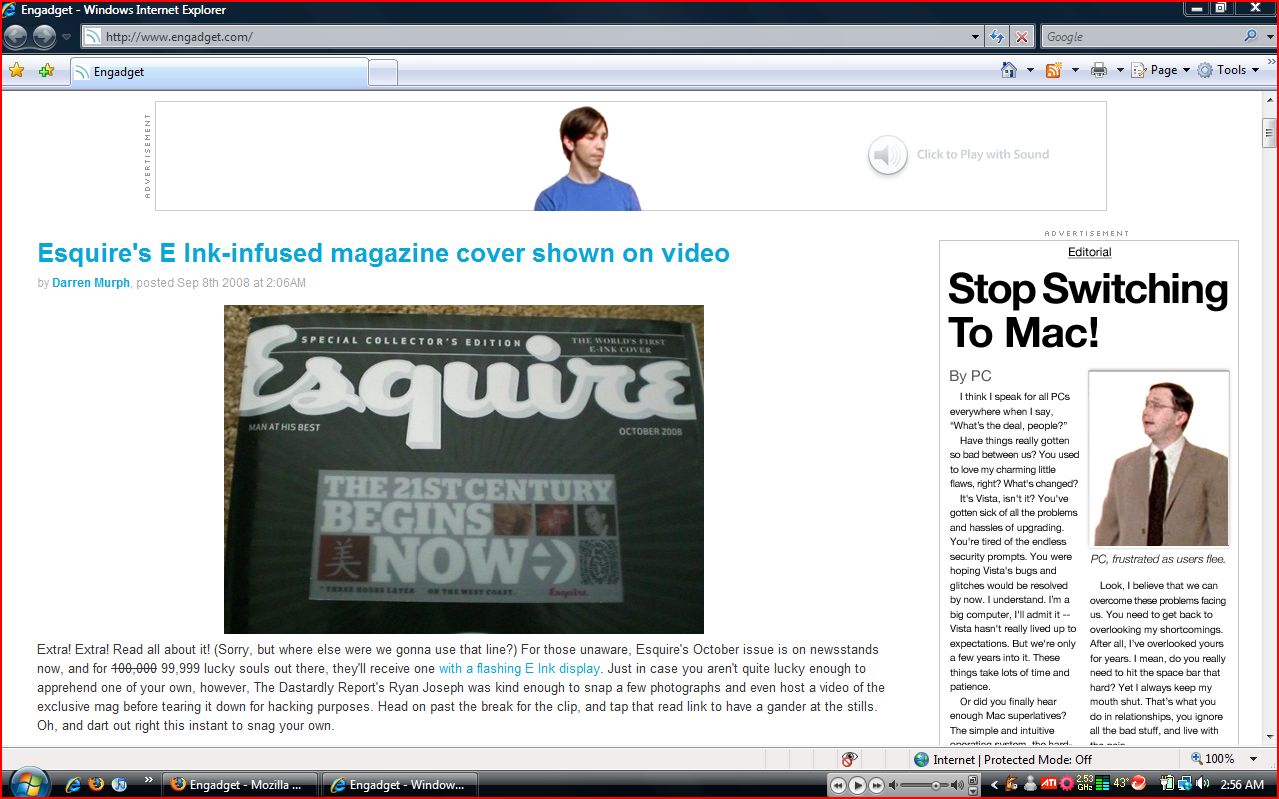Click media player Previous track button
The image size is (1279, 799).
pyautogui.click(x=838, y=785)
